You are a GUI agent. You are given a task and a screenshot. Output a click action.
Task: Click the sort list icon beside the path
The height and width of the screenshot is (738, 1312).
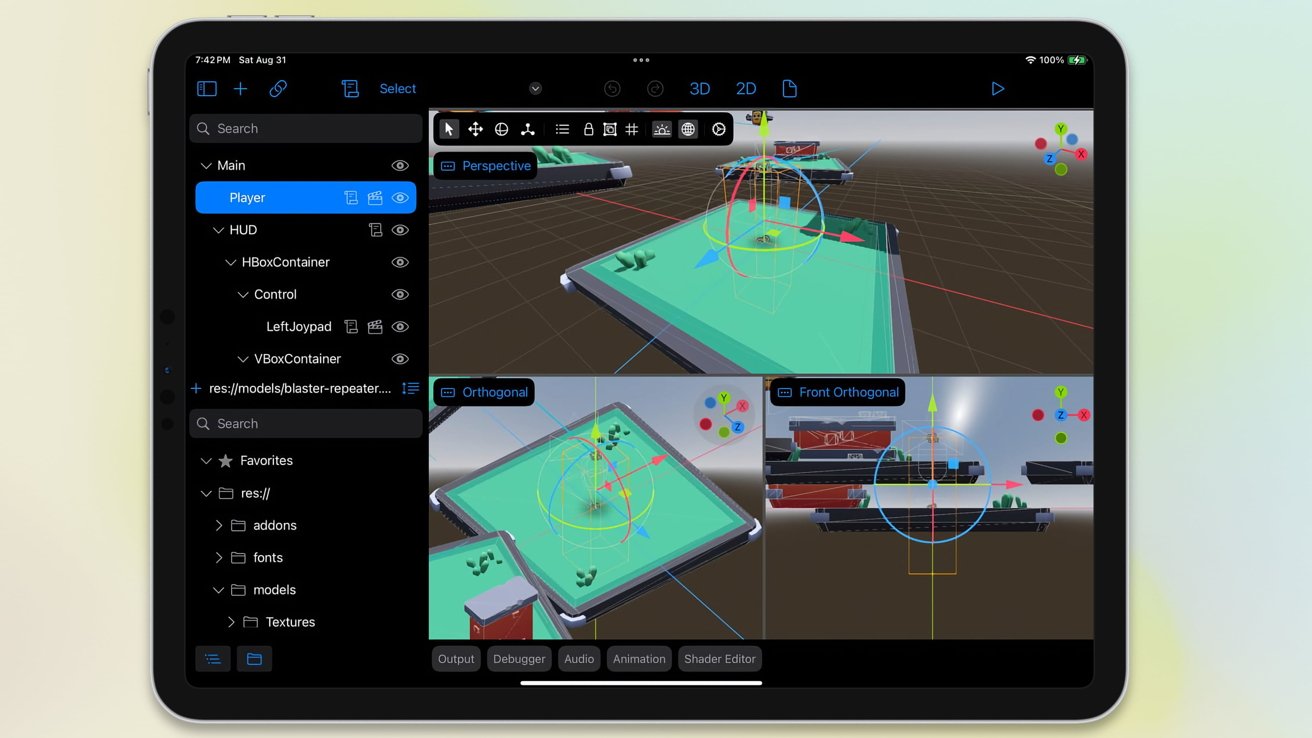tap(410, 388)
